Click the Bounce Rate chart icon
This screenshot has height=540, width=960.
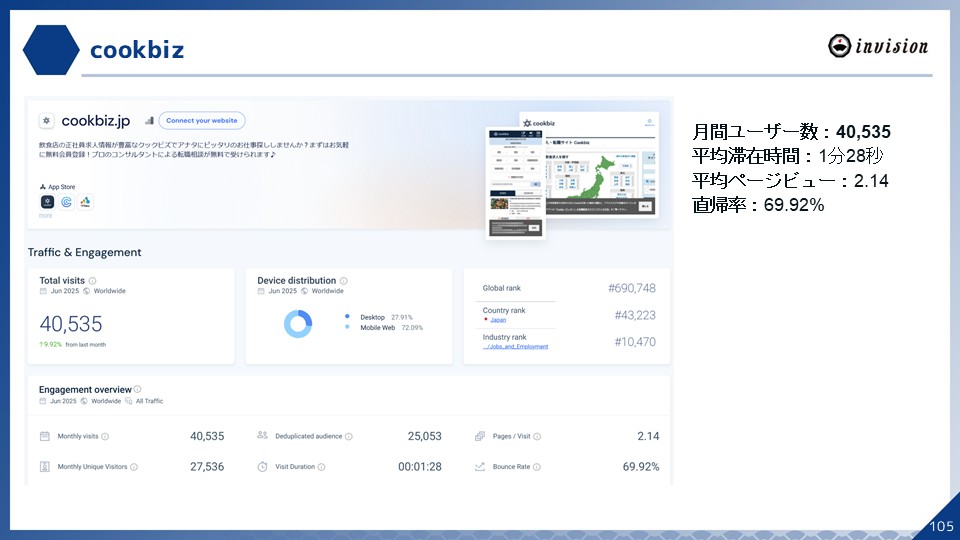click(480, 467)
